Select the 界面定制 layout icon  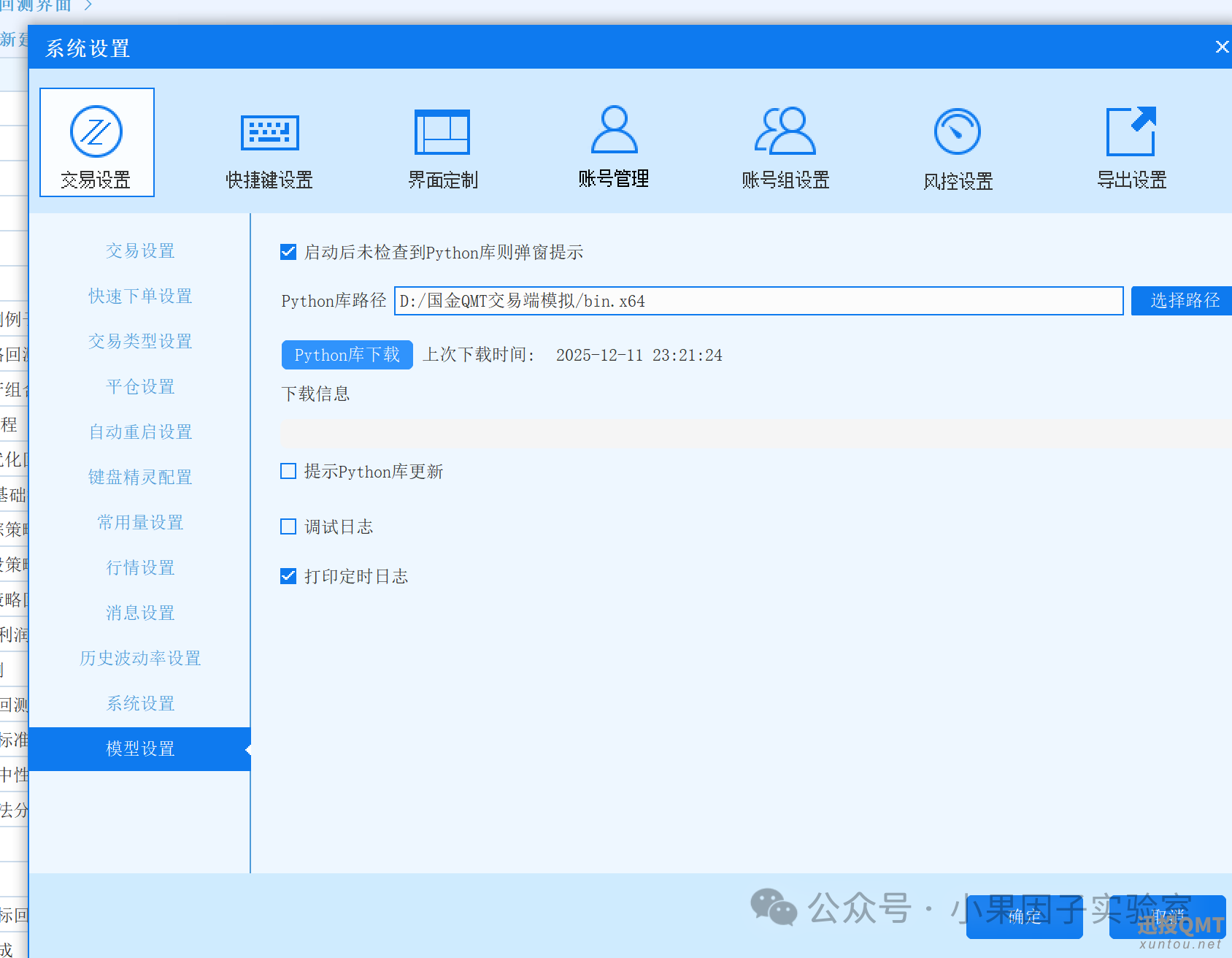(x=442, y=146)
